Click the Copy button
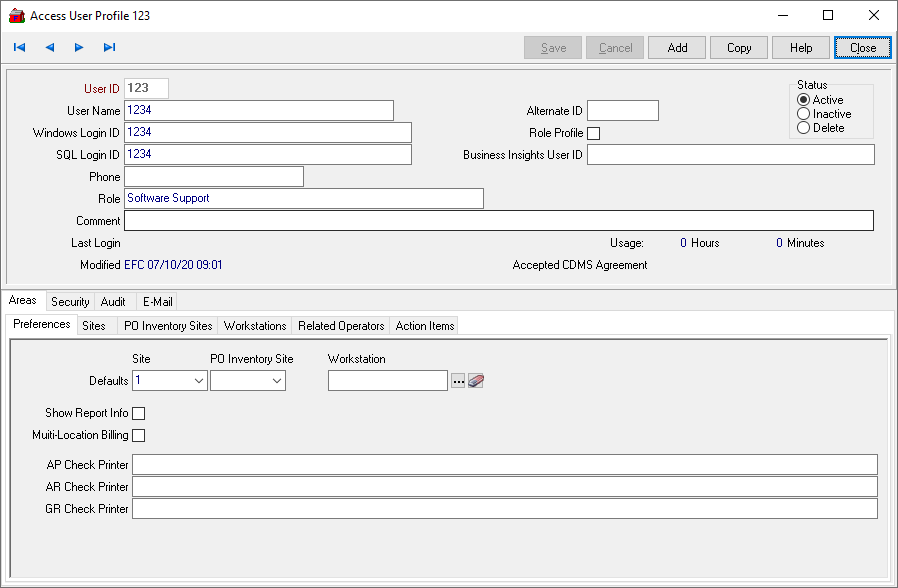898x588 pixels. (739, 48)
